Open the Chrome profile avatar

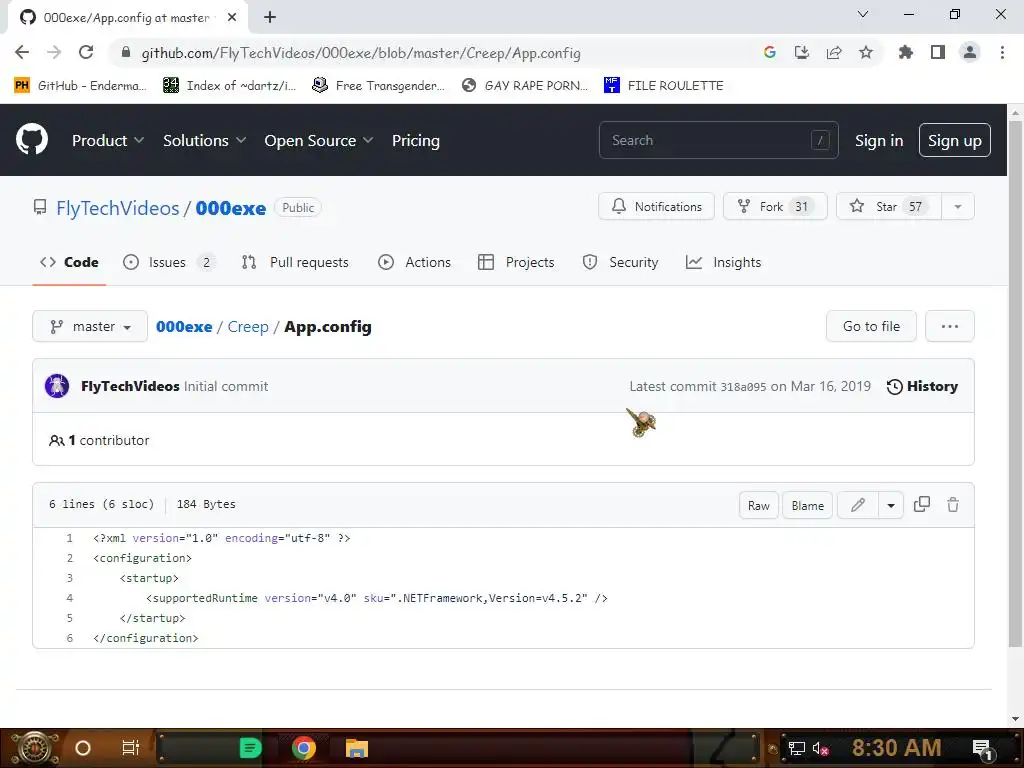point(970,52)
